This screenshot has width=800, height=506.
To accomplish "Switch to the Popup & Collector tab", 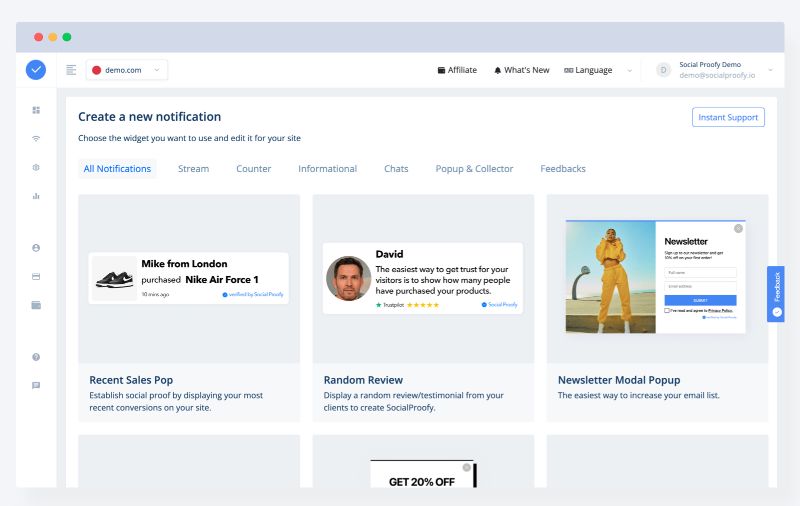I will pos(474,169).
